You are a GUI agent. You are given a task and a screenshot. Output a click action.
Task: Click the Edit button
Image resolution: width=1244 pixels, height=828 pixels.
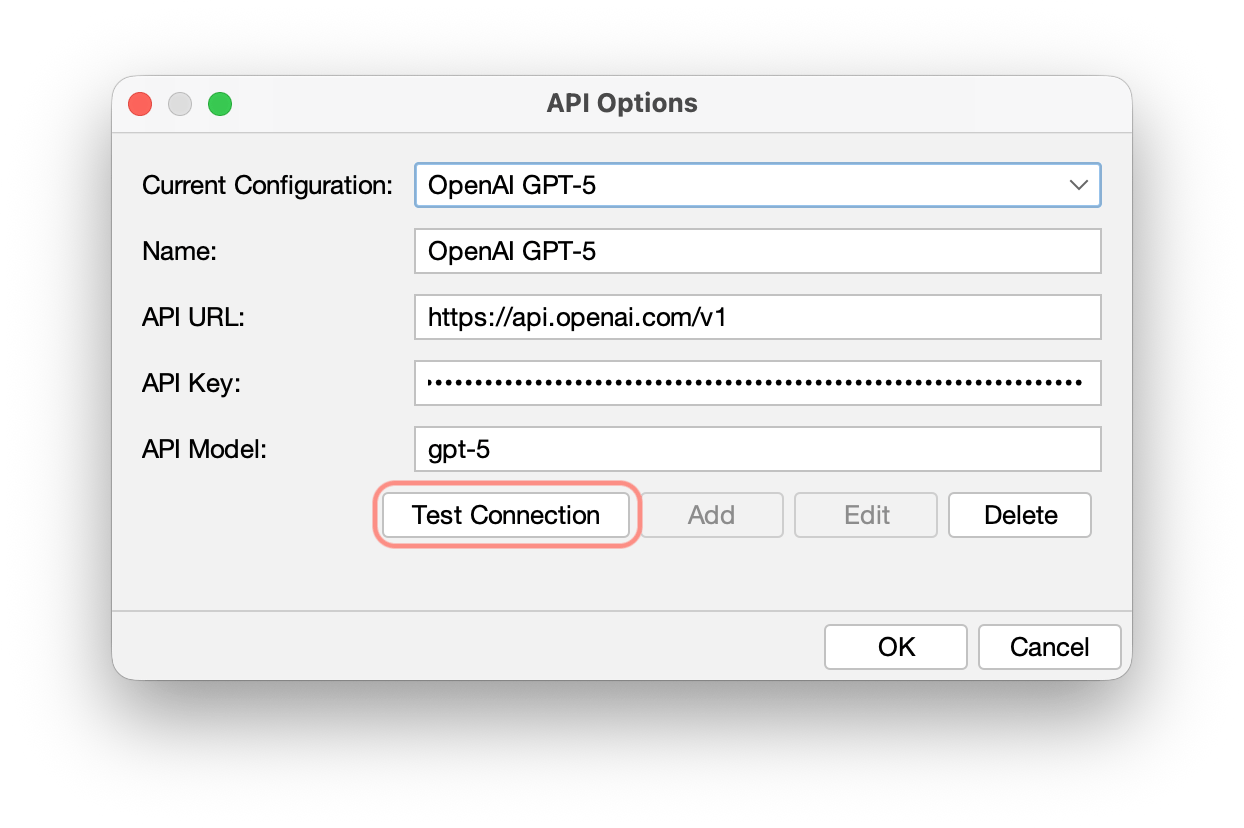point(865,514)
